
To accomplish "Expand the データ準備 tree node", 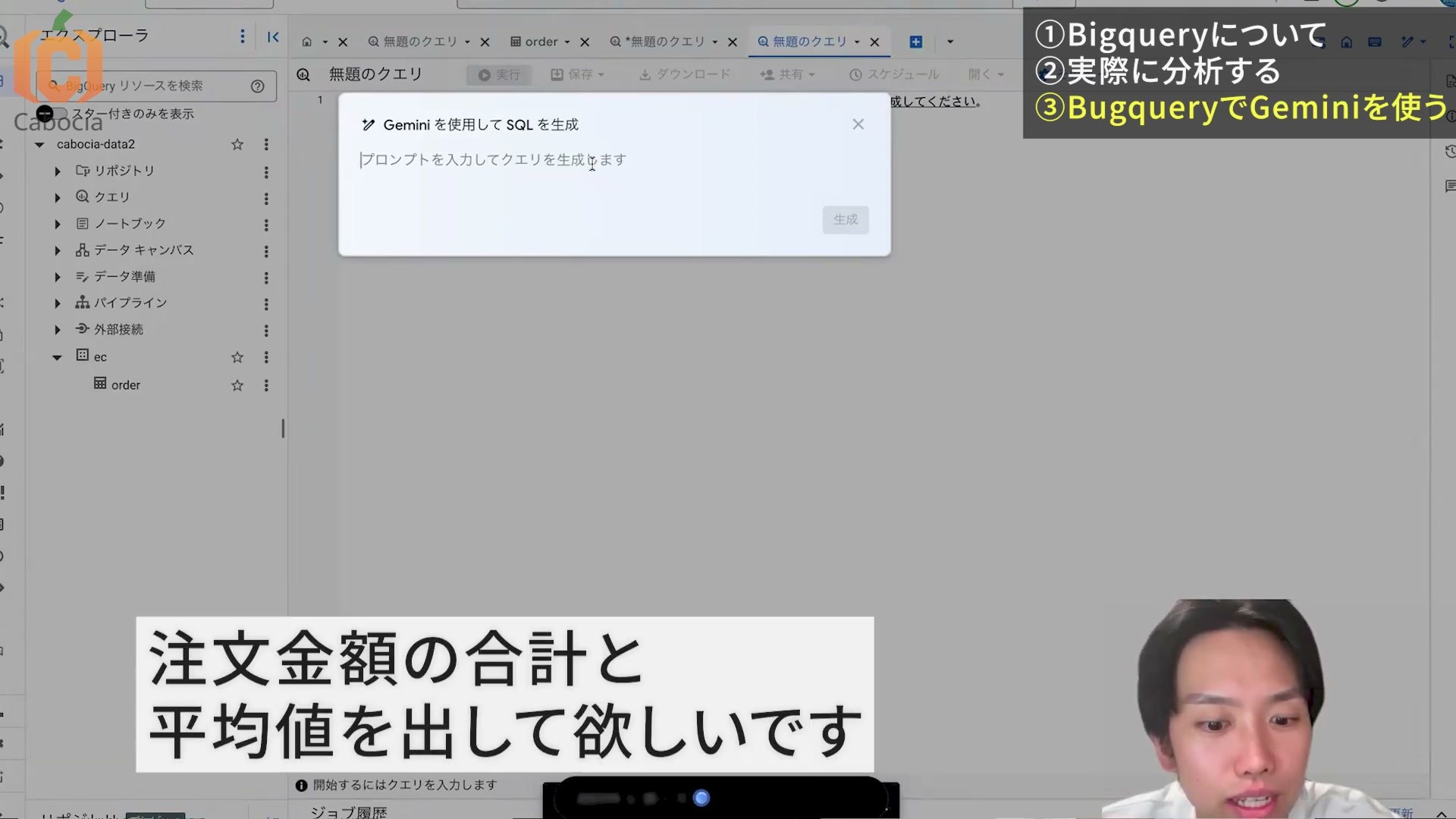I will [x=58, y=277].
